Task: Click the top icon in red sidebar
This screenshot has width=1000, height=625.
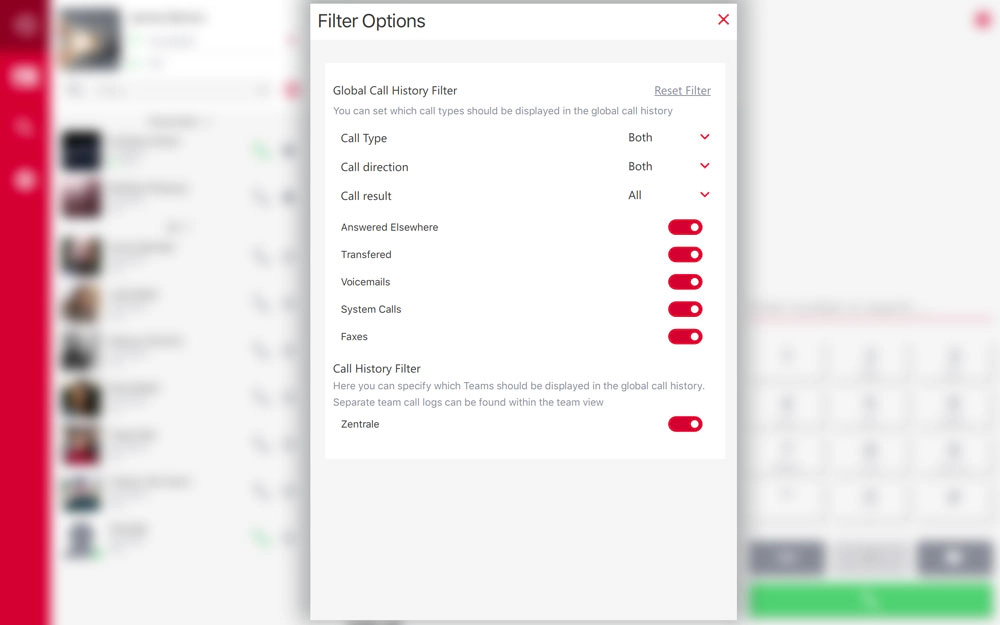Action: pos(24,24)
